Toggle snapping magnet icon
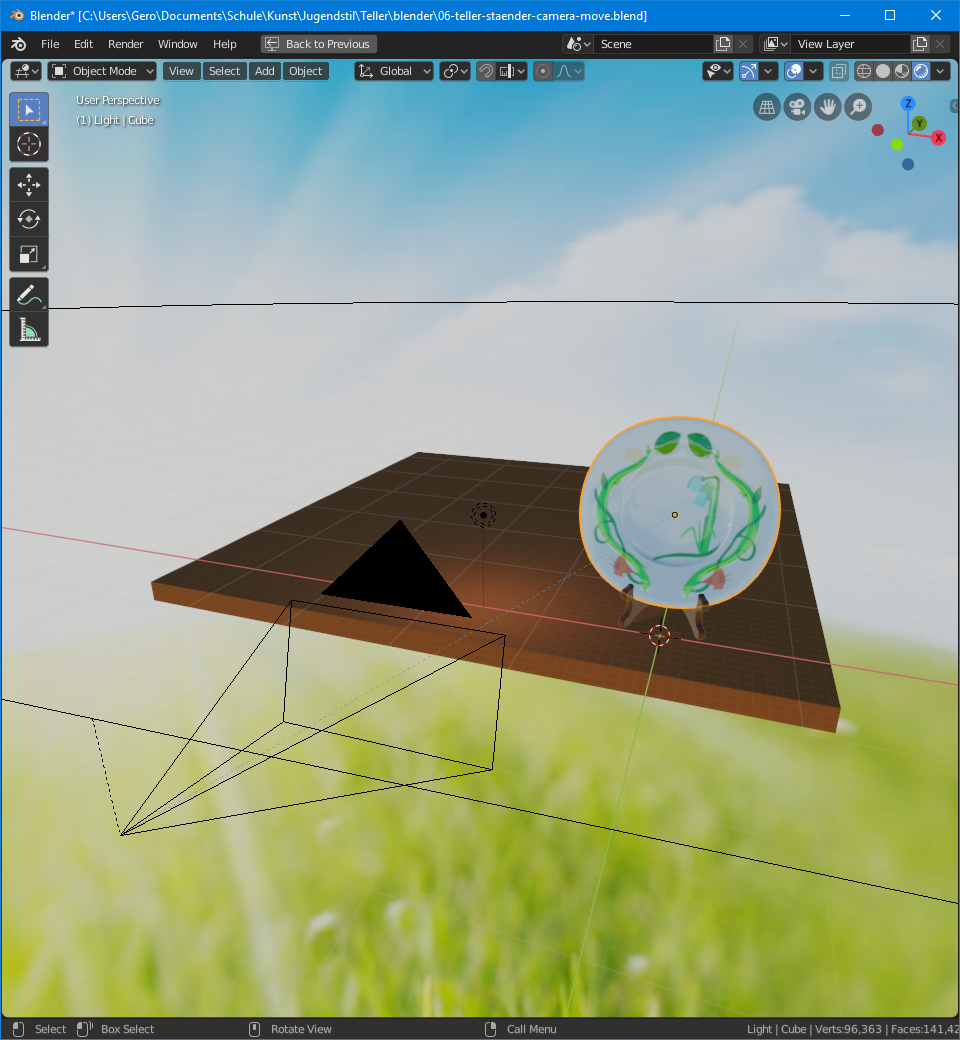 coord(485,71)
